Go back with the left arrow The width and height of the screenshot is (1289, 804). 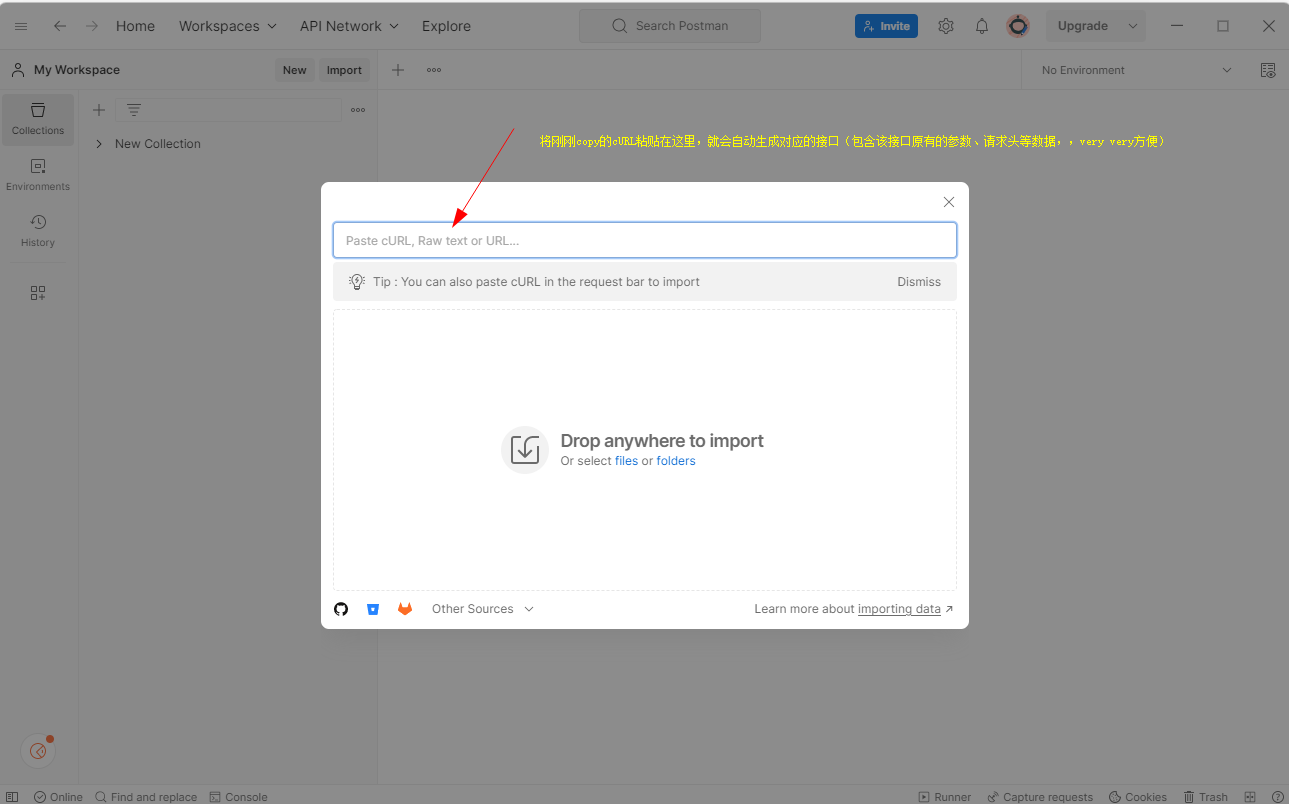click(x=60, y=26)
